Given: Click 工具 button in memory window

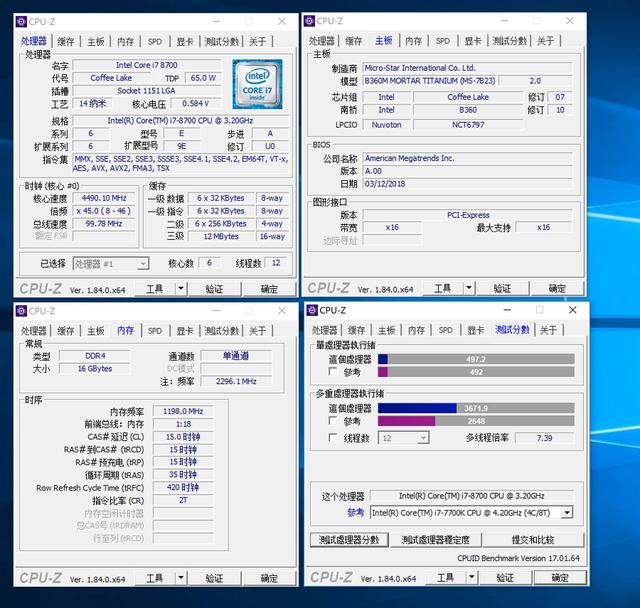Looking at the screenshot, I should [x=155, y=578].
